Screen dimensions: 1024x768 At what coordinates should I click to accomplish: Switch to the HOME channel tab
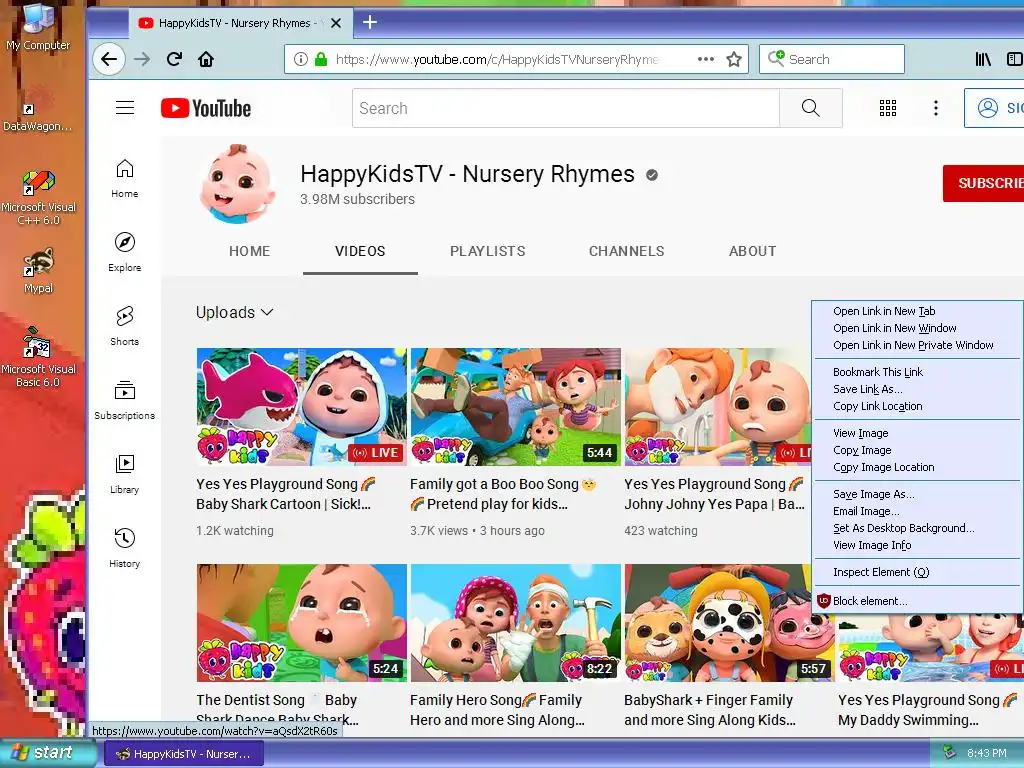coord(249,251)
